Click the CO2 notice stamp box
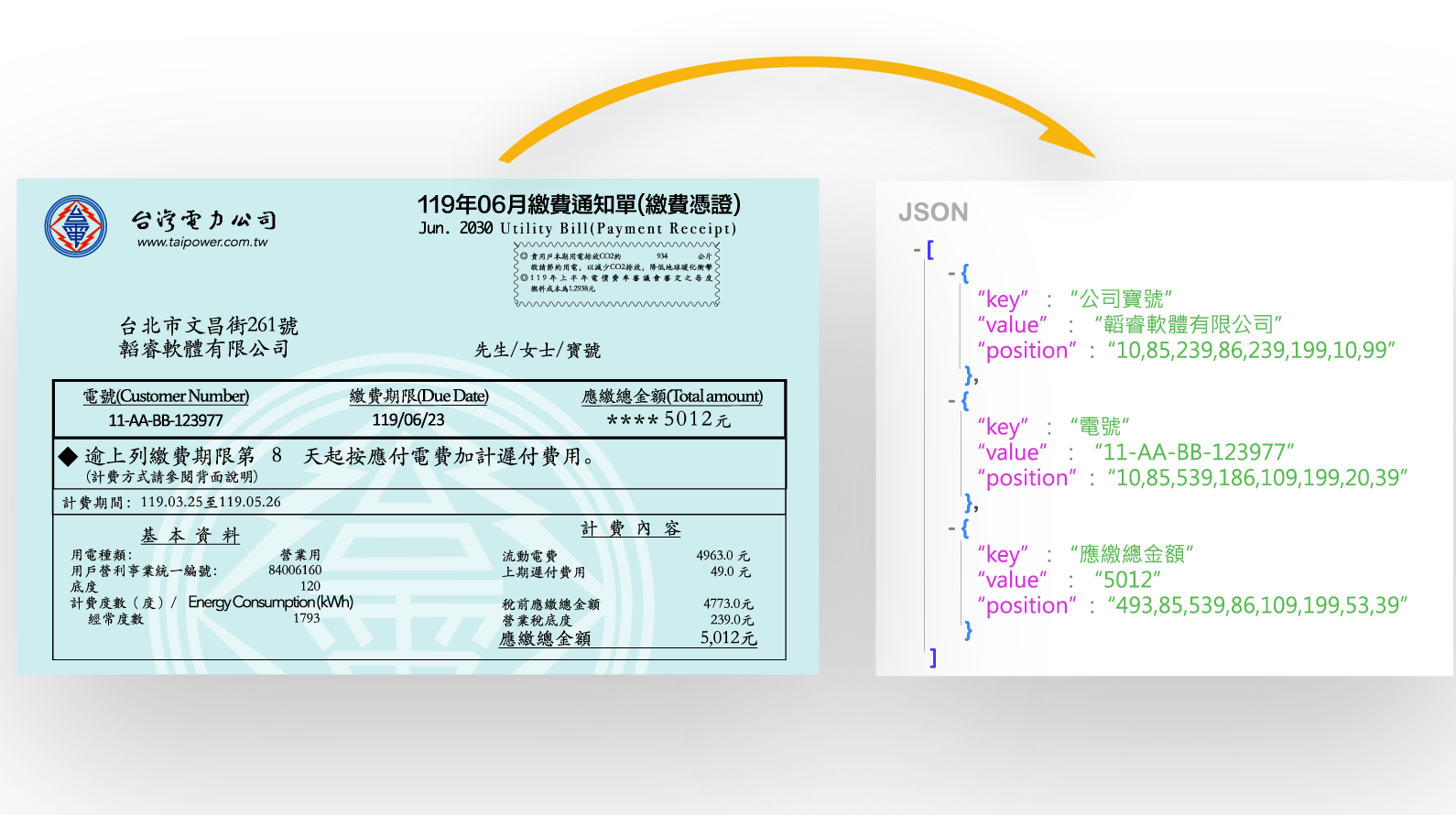The image size is (1456, 815). point(616,273)
